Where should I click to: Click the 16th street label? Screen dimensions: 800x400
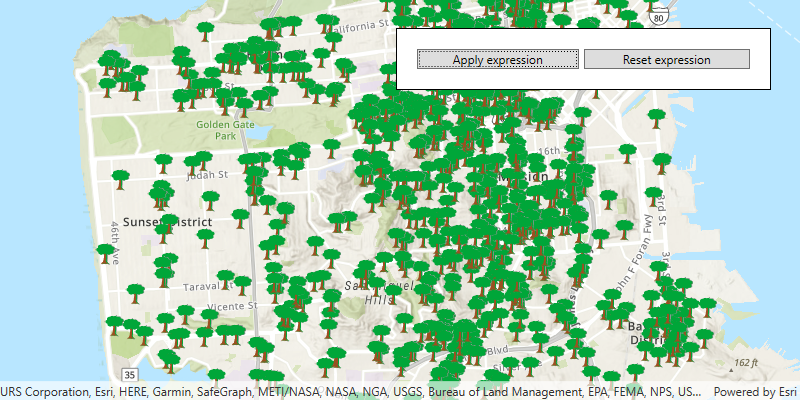pyautogui.click(x=549, y=151)
